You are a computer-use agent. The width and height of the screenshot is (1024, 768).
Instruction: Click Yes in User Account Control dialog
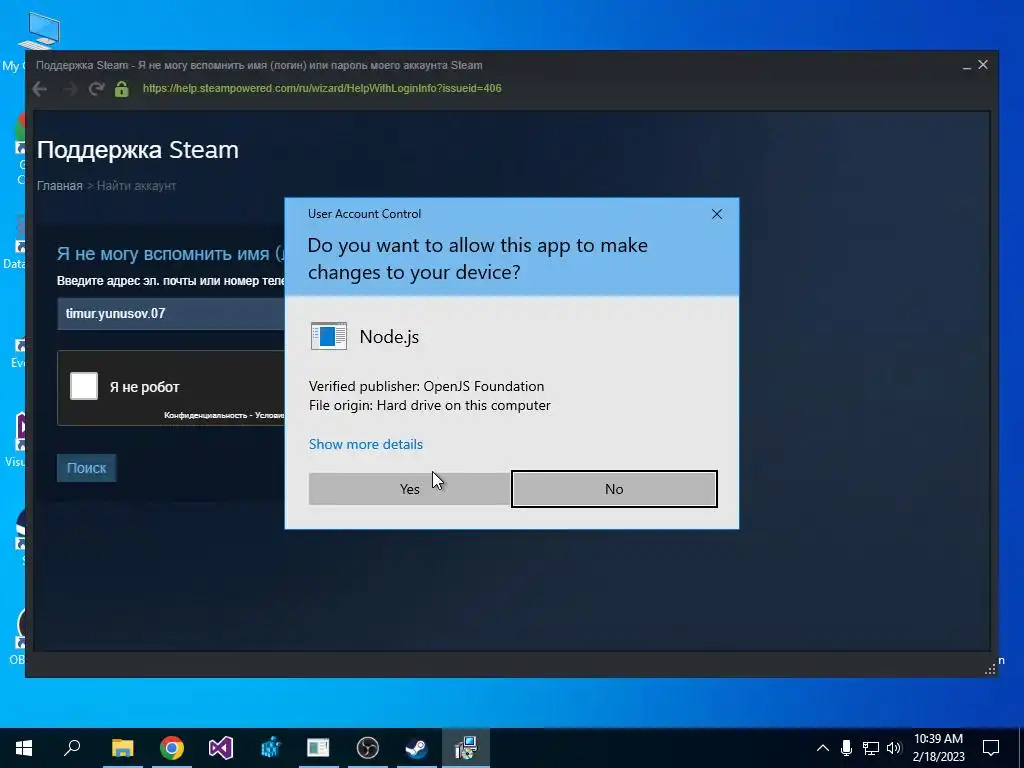coord(409,489)
